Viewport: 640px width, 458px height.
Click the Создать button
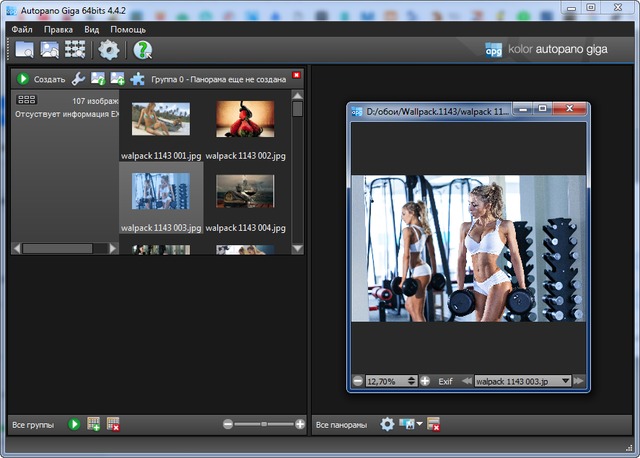coord(40,79)
